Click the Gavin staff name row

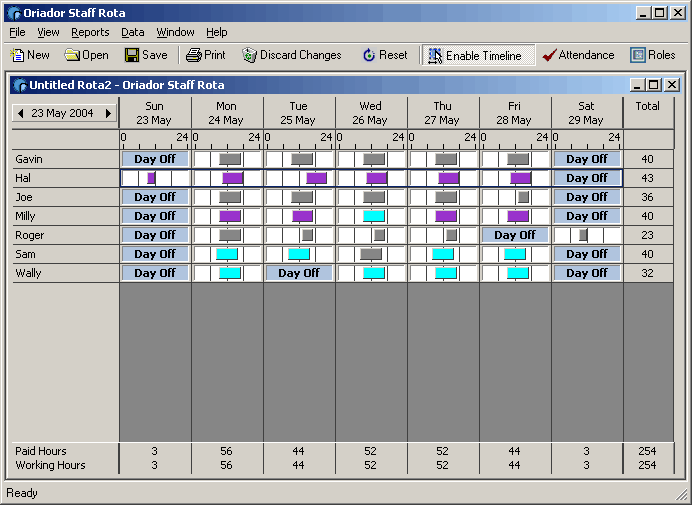[x=65, y=159]
